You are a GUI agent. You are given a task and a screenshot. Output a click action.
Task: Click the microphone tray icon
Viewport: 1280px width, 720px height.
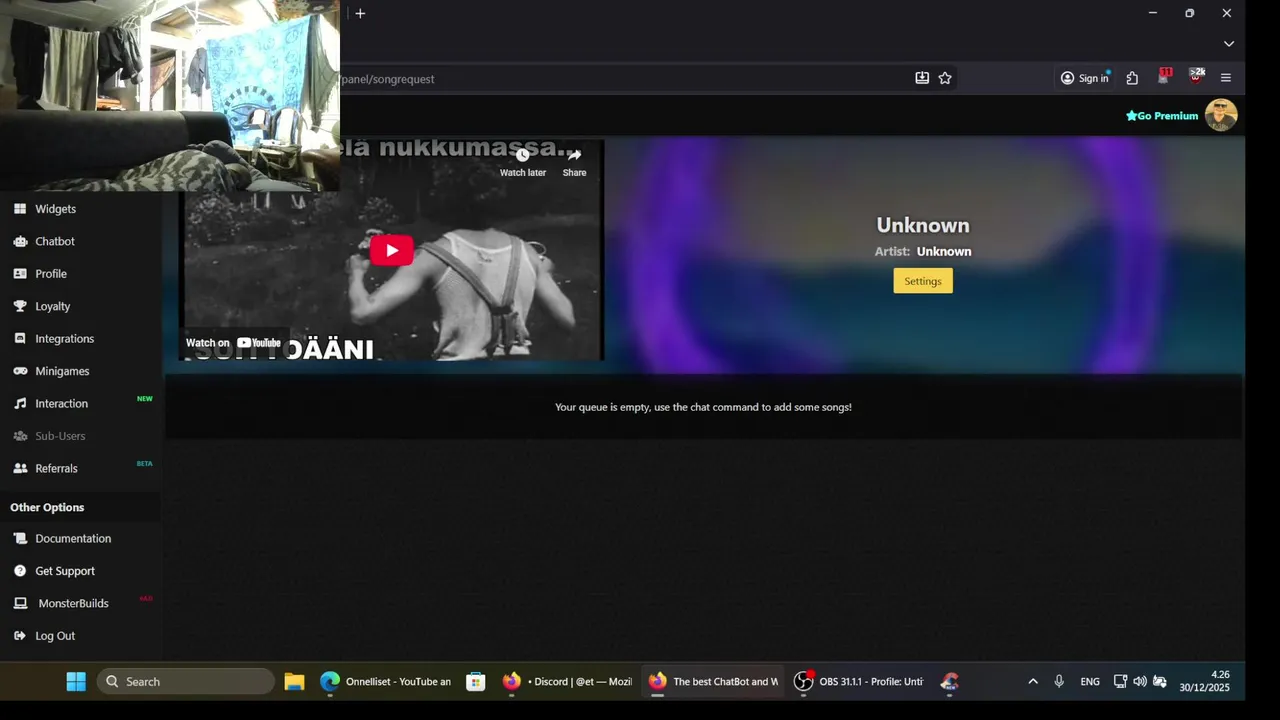[1059, 682]
